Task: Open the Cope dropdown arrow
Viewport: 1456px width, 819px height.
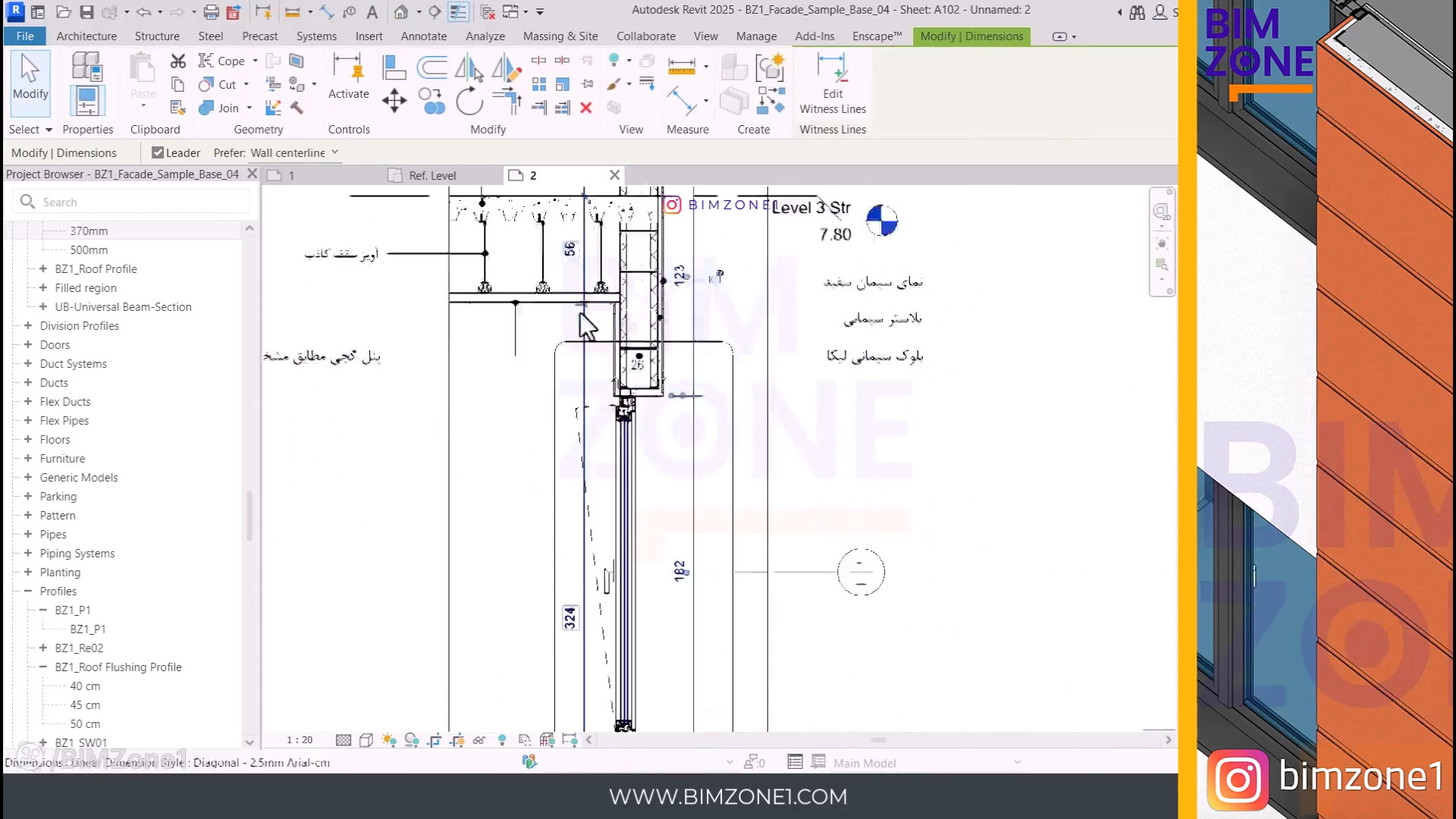Action: 256,61
